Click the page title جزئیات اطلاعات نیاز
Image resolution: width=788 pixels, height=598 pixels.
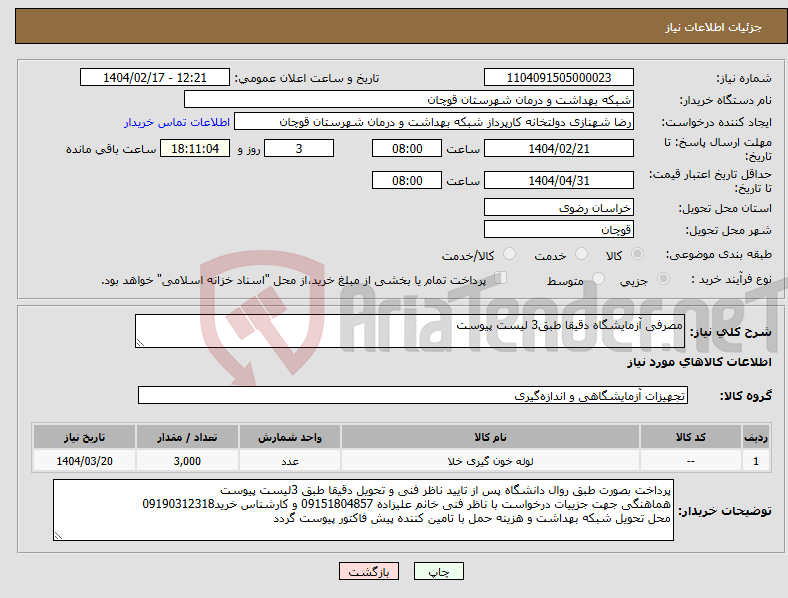(x=714, y=27)
